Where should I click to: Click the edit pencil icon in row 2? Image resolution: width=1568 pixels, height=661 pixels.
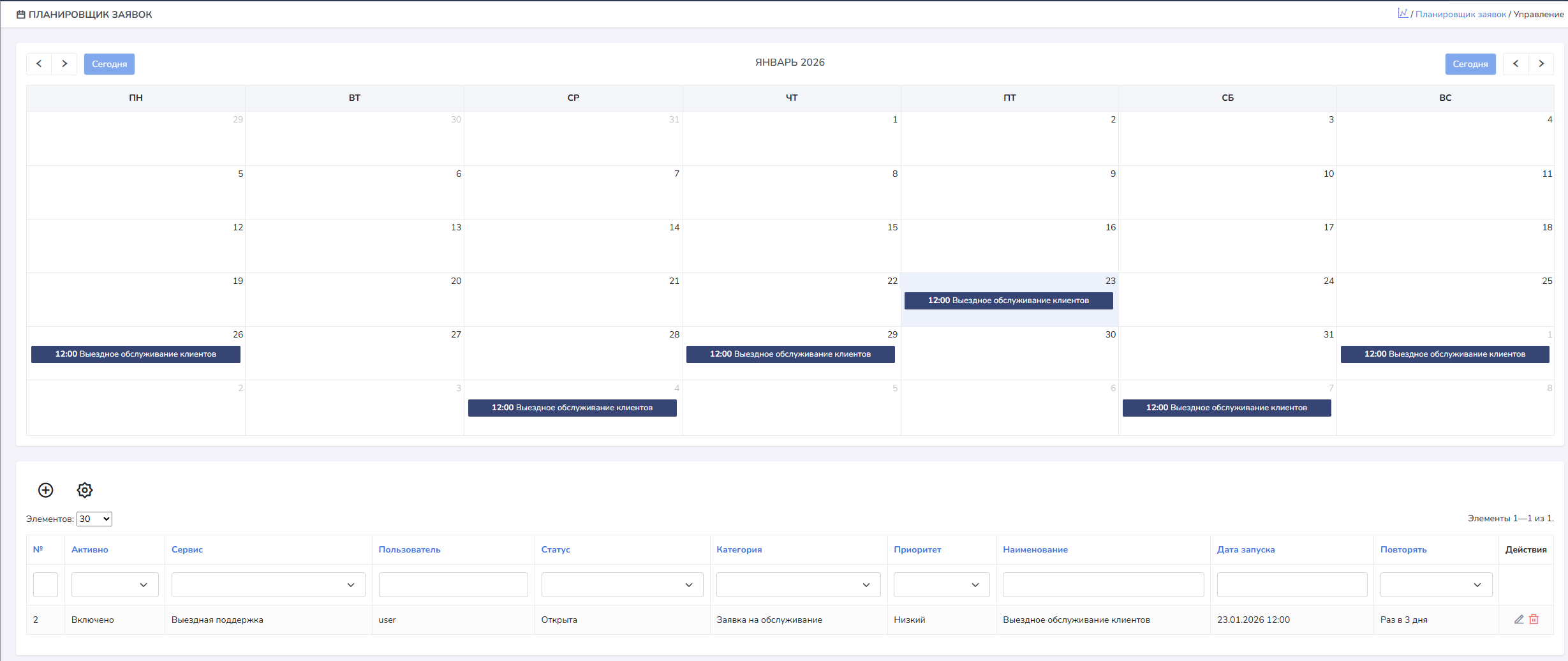click(x=1519, y=620)
